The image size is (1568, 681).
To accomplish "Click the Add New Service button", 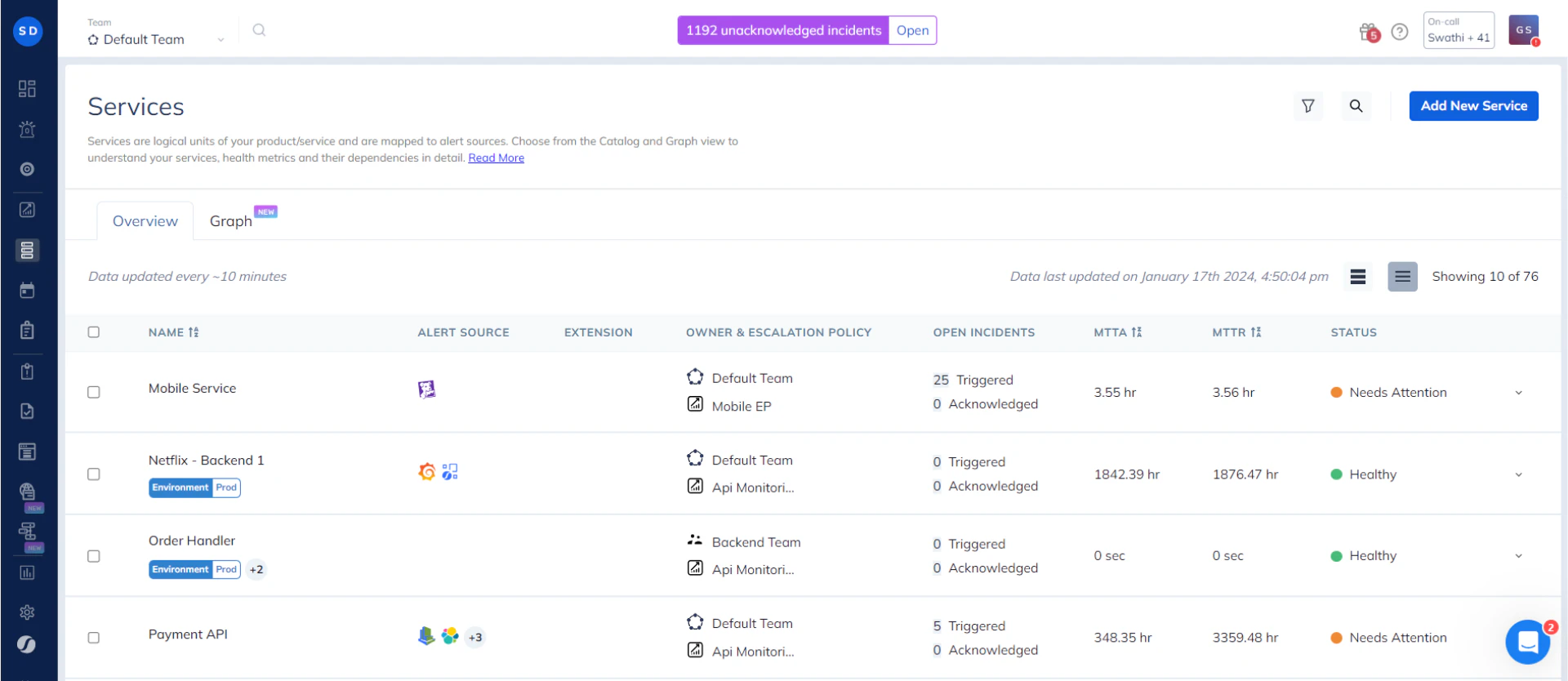I will (1473, 106).
